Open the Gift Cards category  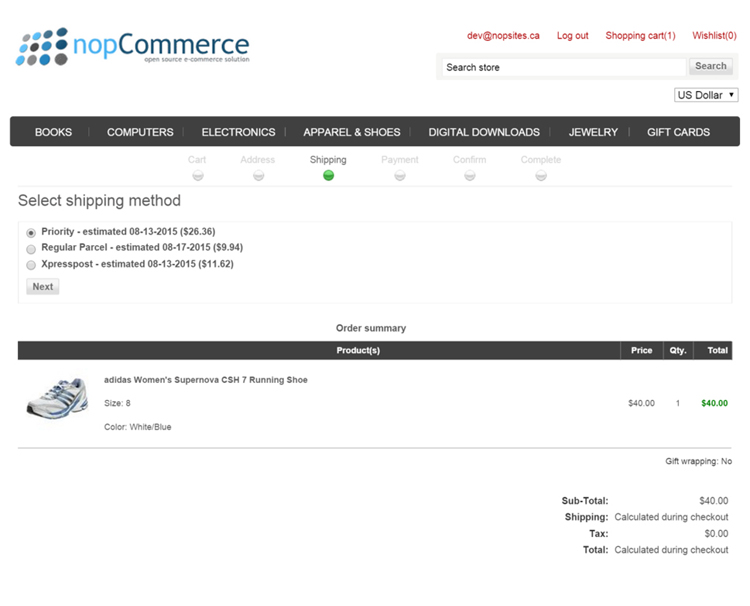pyautogui.click(x=678, y=132)
